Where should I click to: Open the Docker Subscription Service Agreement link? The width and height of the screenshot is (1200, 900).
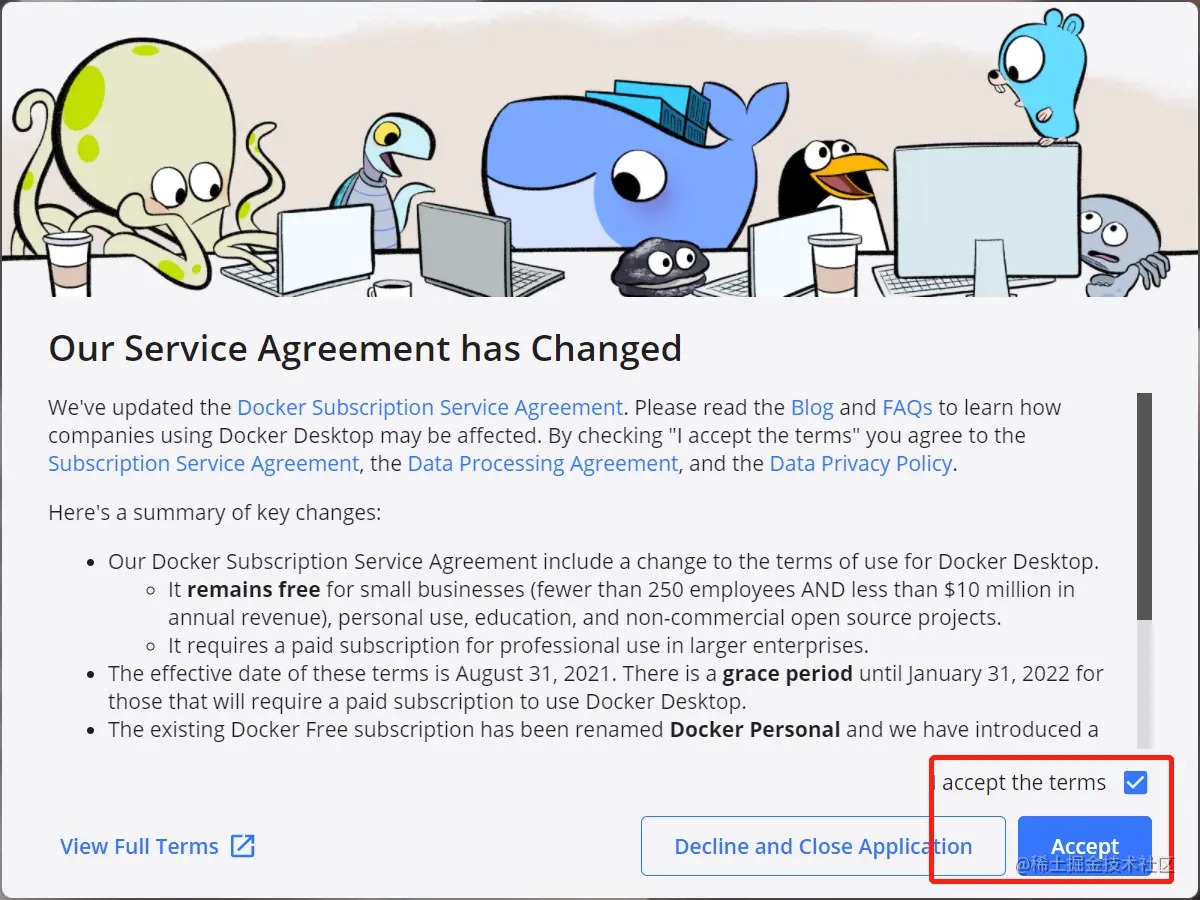430,408
